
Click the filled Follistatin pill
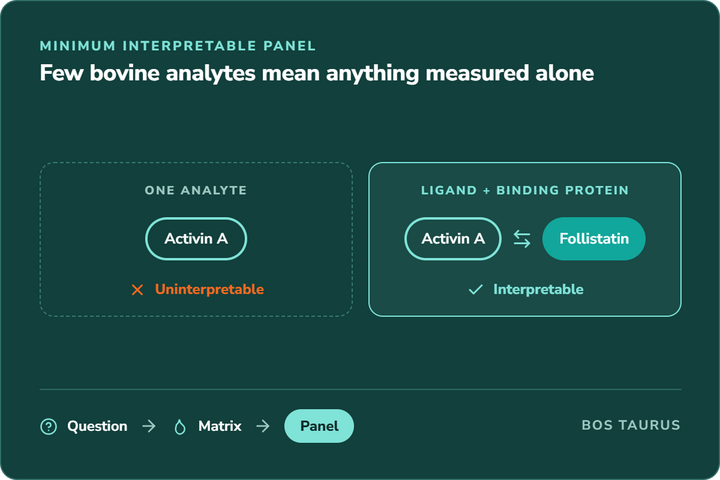pos(594,239)
